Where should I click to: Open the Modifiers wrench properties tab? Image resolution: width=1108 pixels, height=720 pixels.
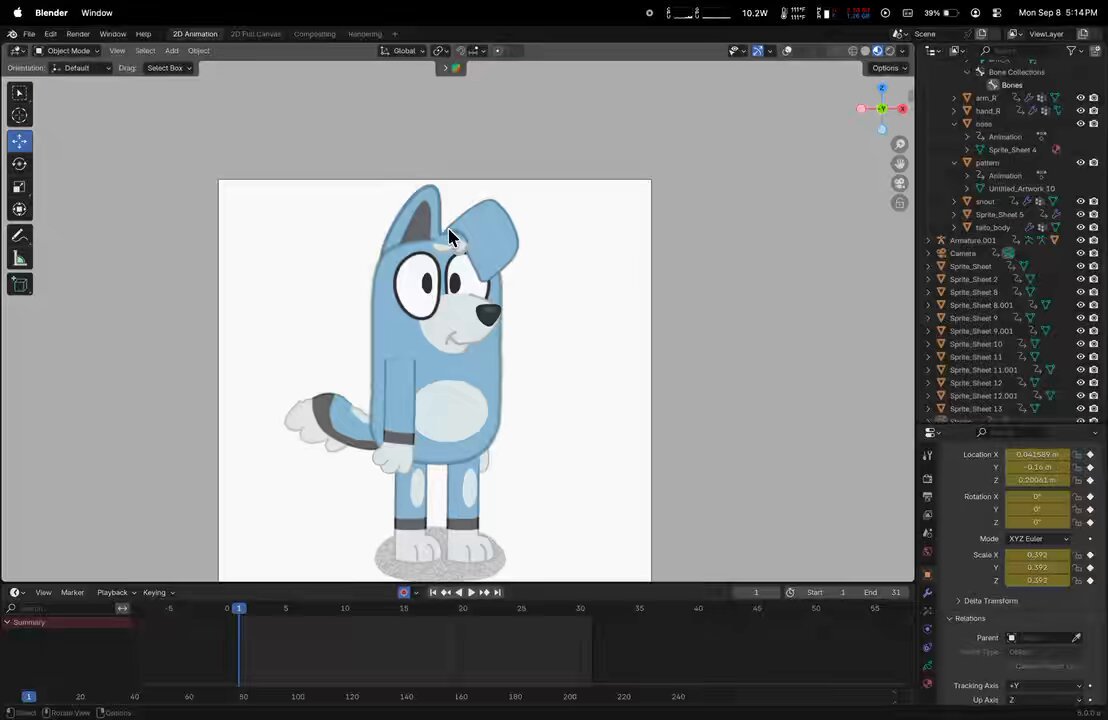point(928,593)
